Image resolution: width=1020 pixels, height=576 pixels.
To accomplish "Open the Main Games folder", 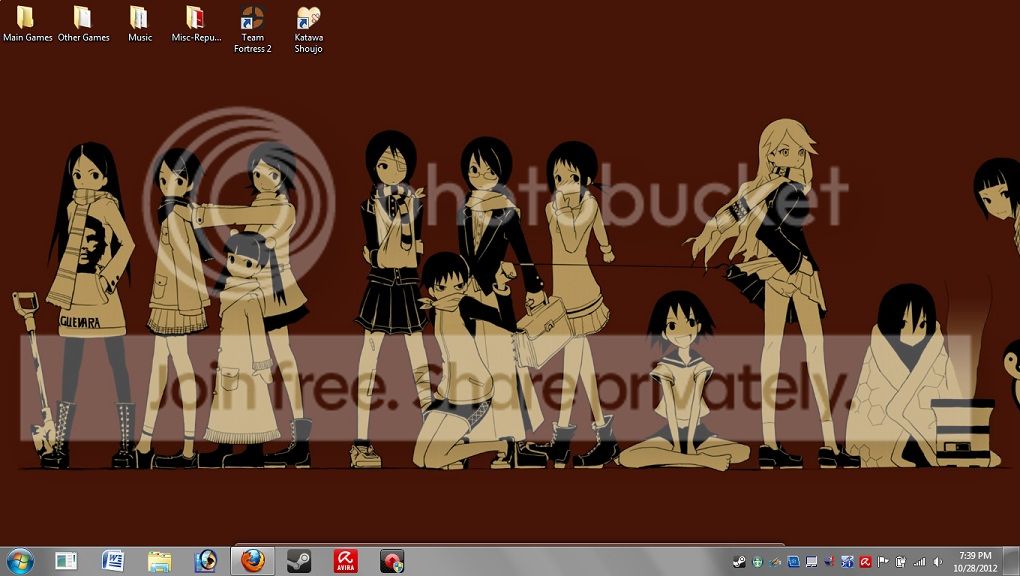I will 27,25.
